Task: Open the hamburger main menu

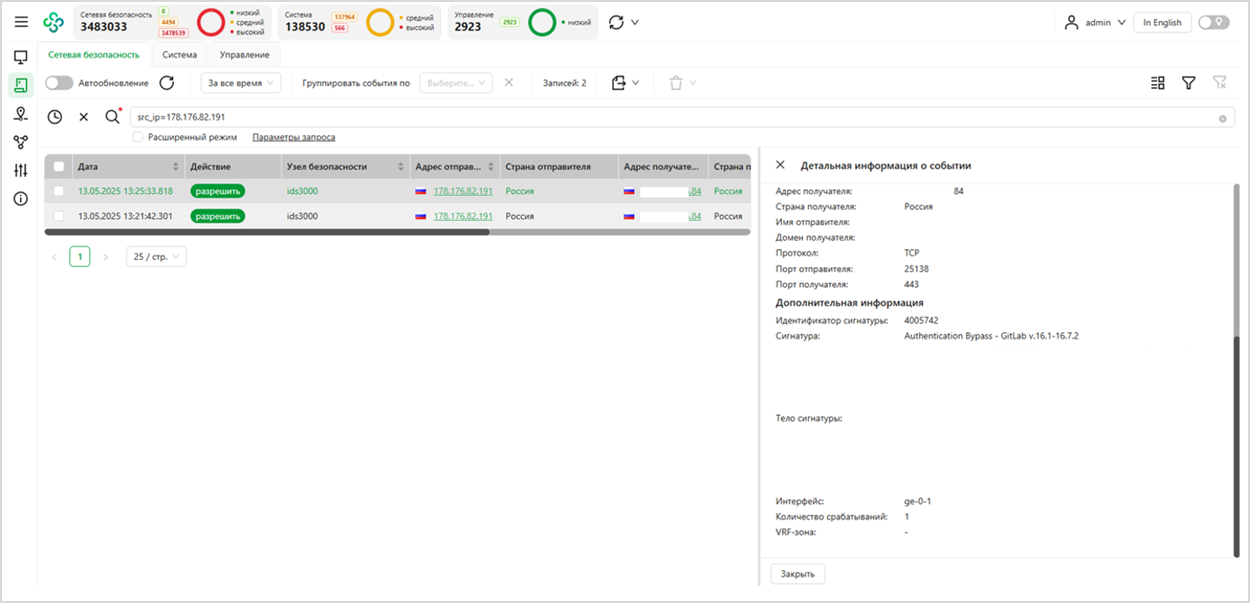Action: (21, 22)
